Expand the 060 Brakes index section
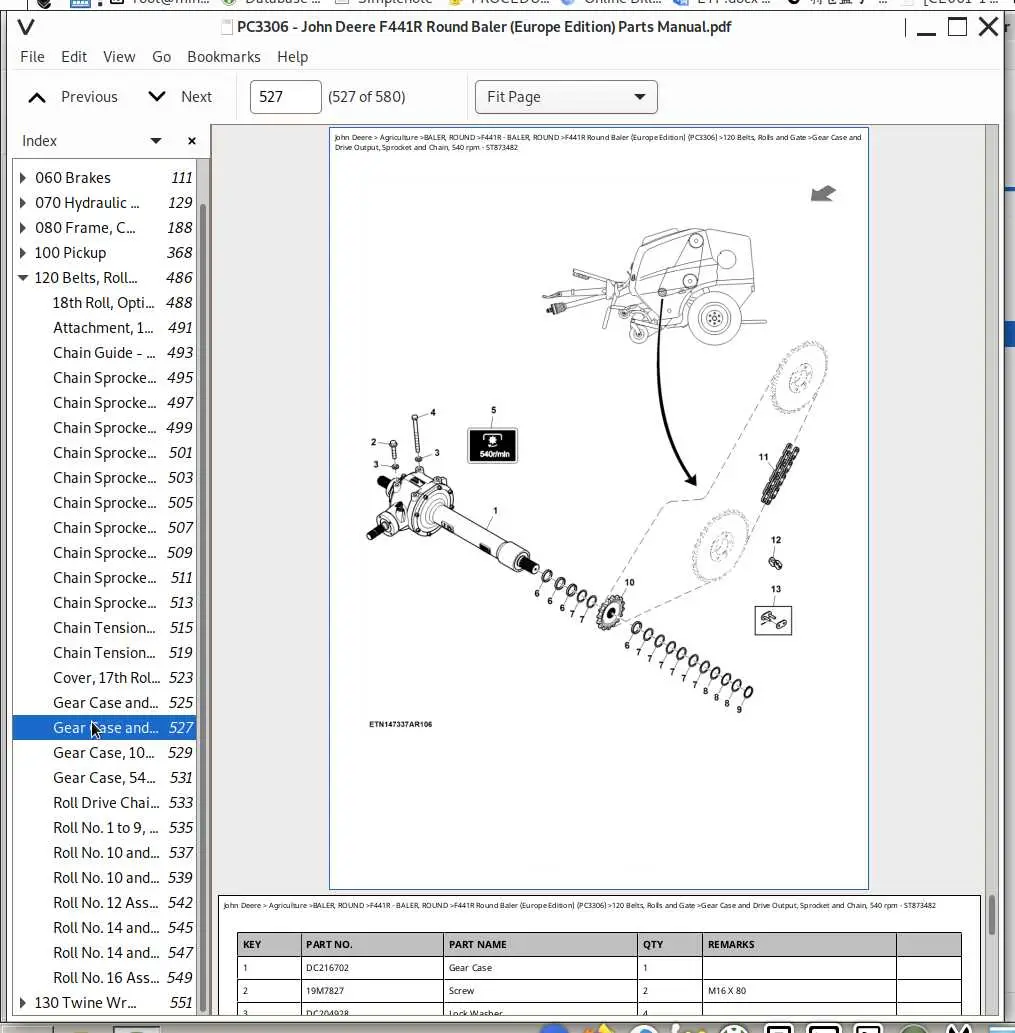This screenshot has width=1015, height=1033. 22,178
